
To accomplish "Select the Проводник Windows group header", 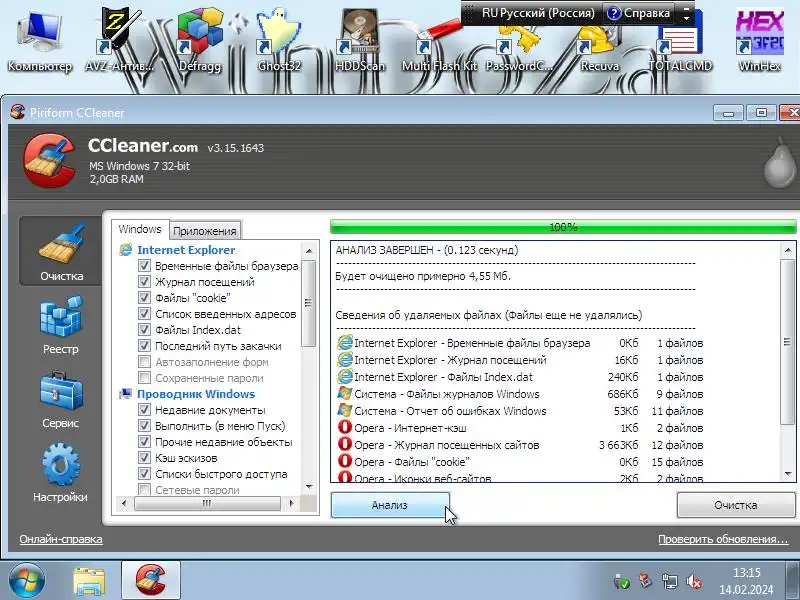I will 195,394.
